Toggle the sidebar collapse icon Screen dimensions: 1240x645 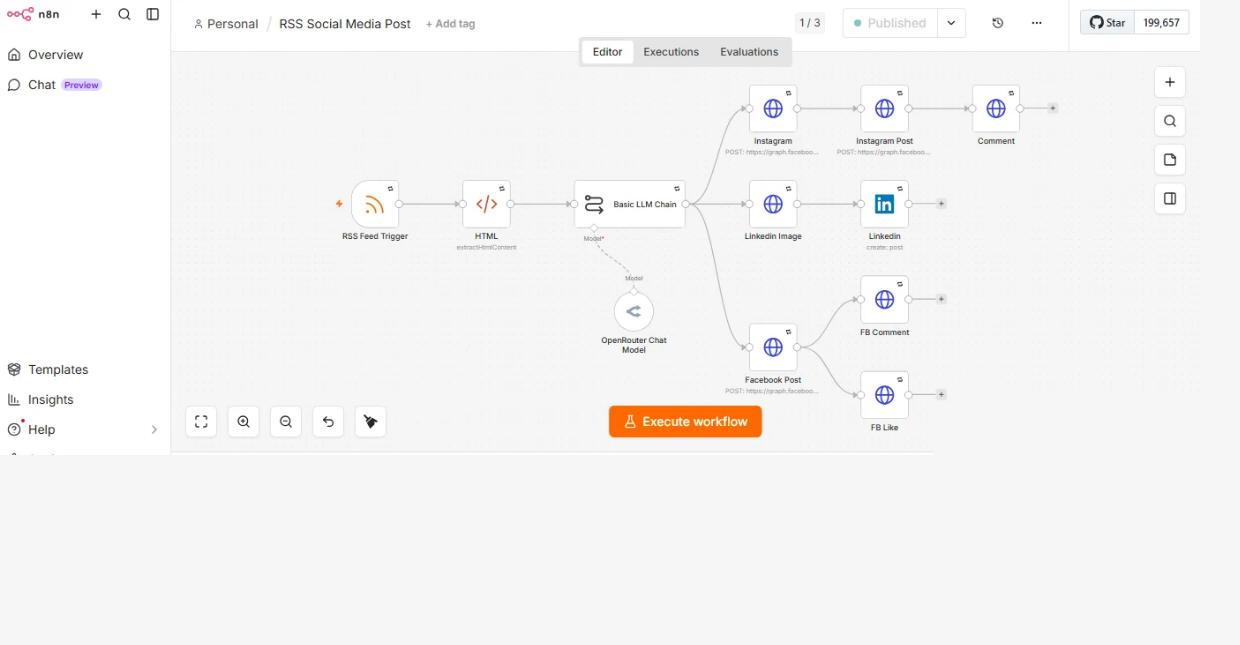click(152, 14)
